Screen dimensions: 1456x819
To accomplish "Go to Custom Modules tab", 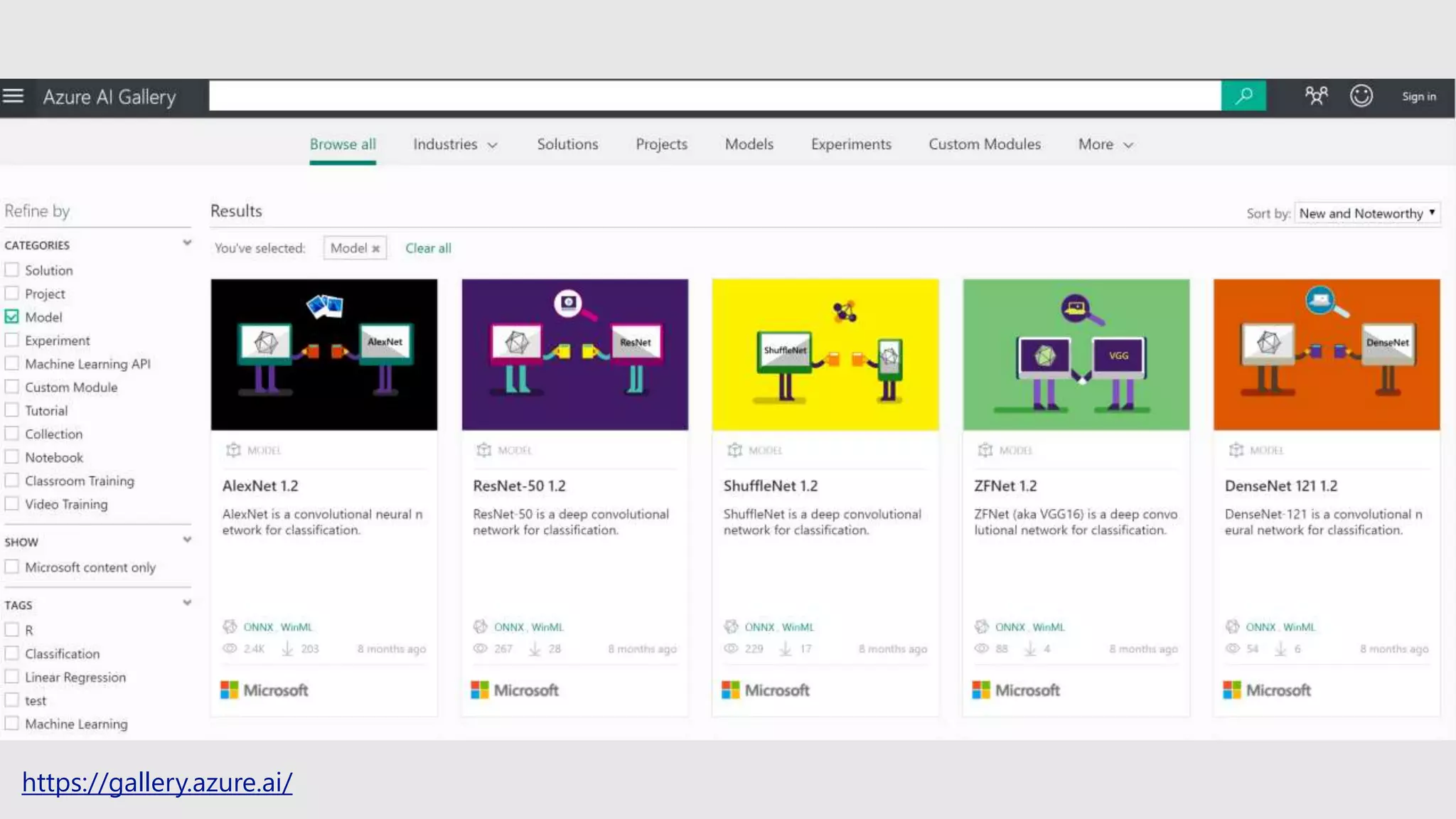I will tap(985, 144).
